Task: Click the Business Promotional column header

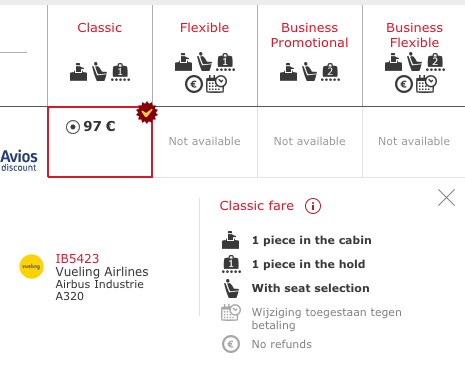Action: 309,35
